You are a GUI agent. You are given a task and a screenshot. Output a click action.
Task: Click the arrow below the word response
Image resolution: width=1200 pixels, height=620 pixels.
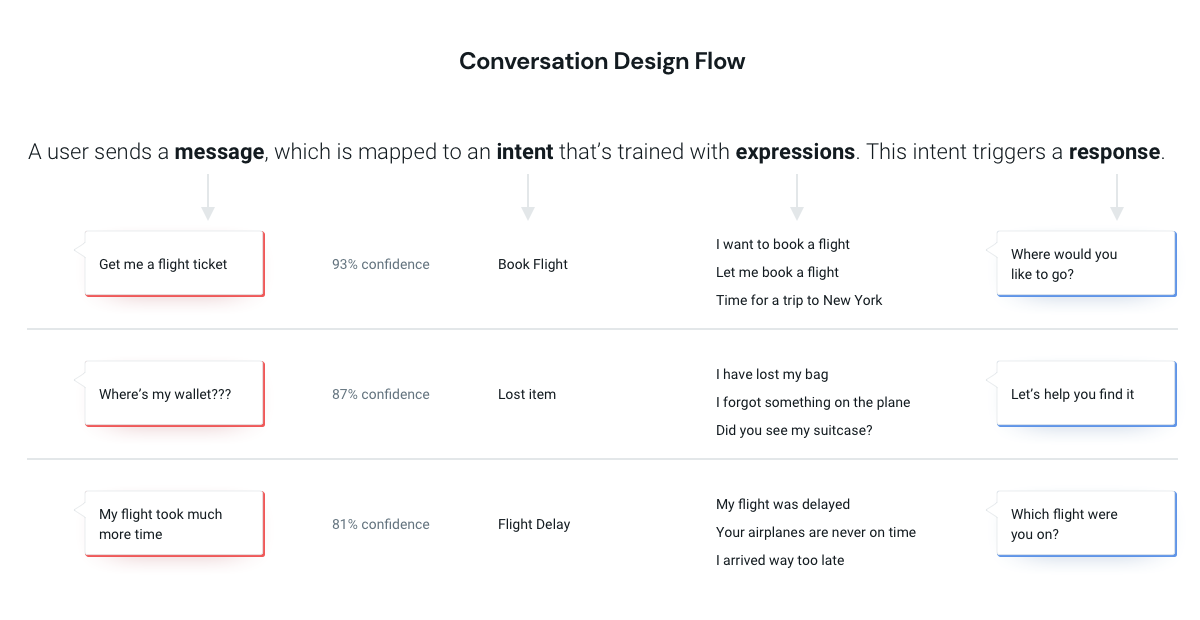point(1117,197)
